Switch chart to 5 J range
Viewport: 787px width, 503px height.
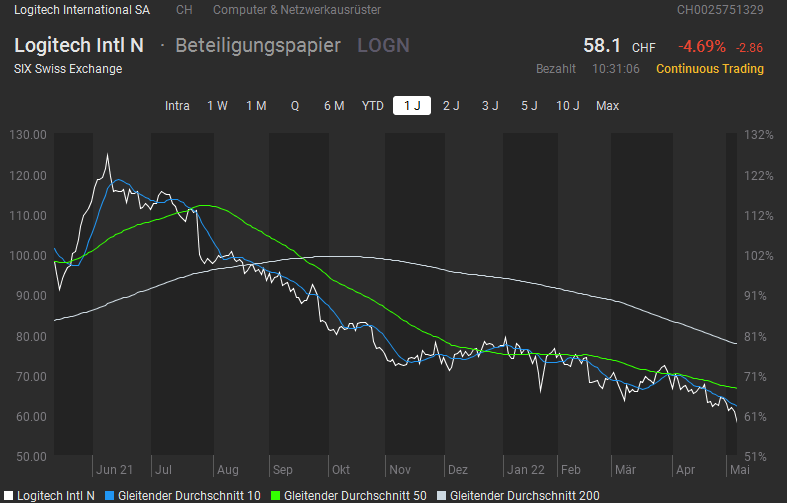tap(529, 106)
